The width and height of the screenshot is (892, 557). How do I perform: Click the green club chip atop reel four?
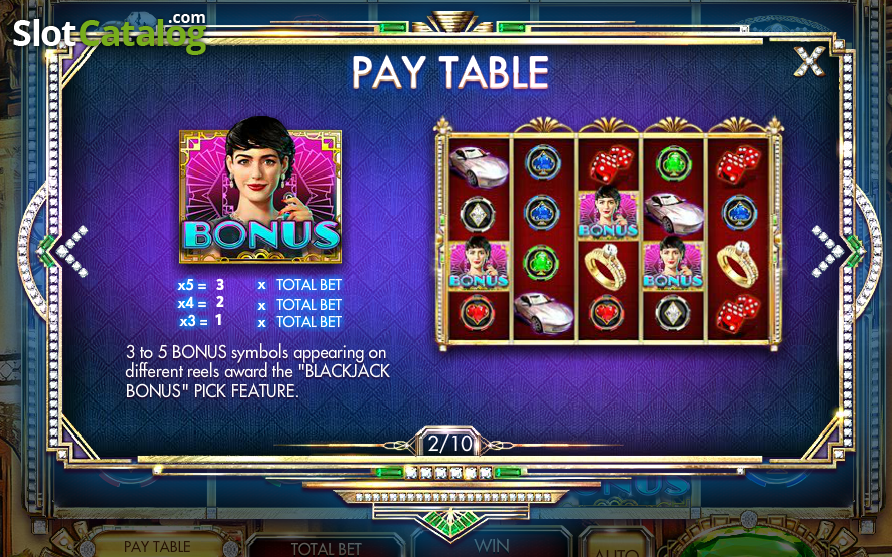pos(672,164)
